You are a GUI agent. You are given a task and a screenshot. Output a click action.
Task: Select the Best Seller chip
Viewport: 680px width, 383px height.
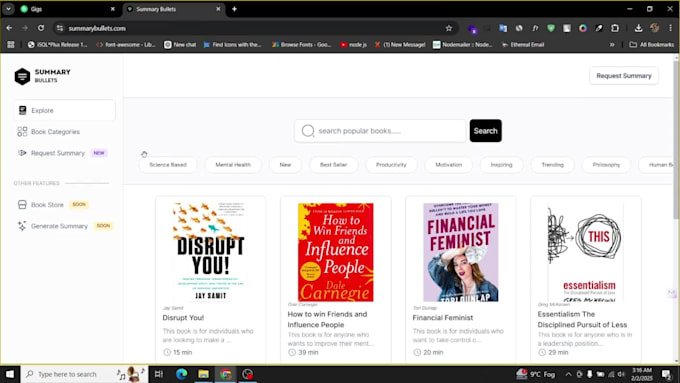333,165
